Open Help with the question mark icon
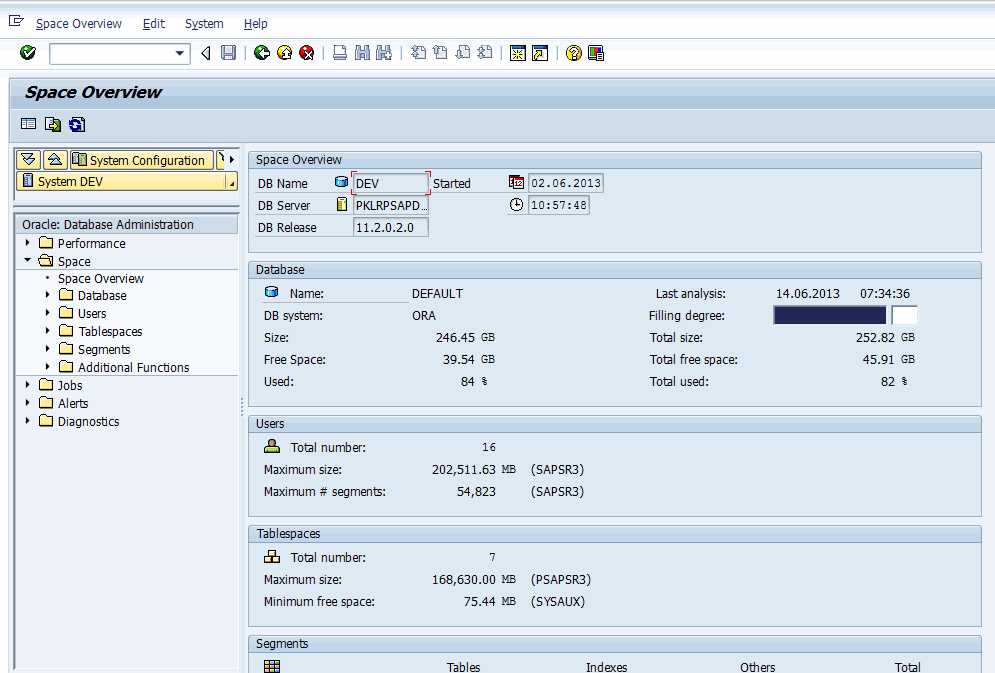Image resolution: width=995 pixels, height=673 pixels. point(573,53)
